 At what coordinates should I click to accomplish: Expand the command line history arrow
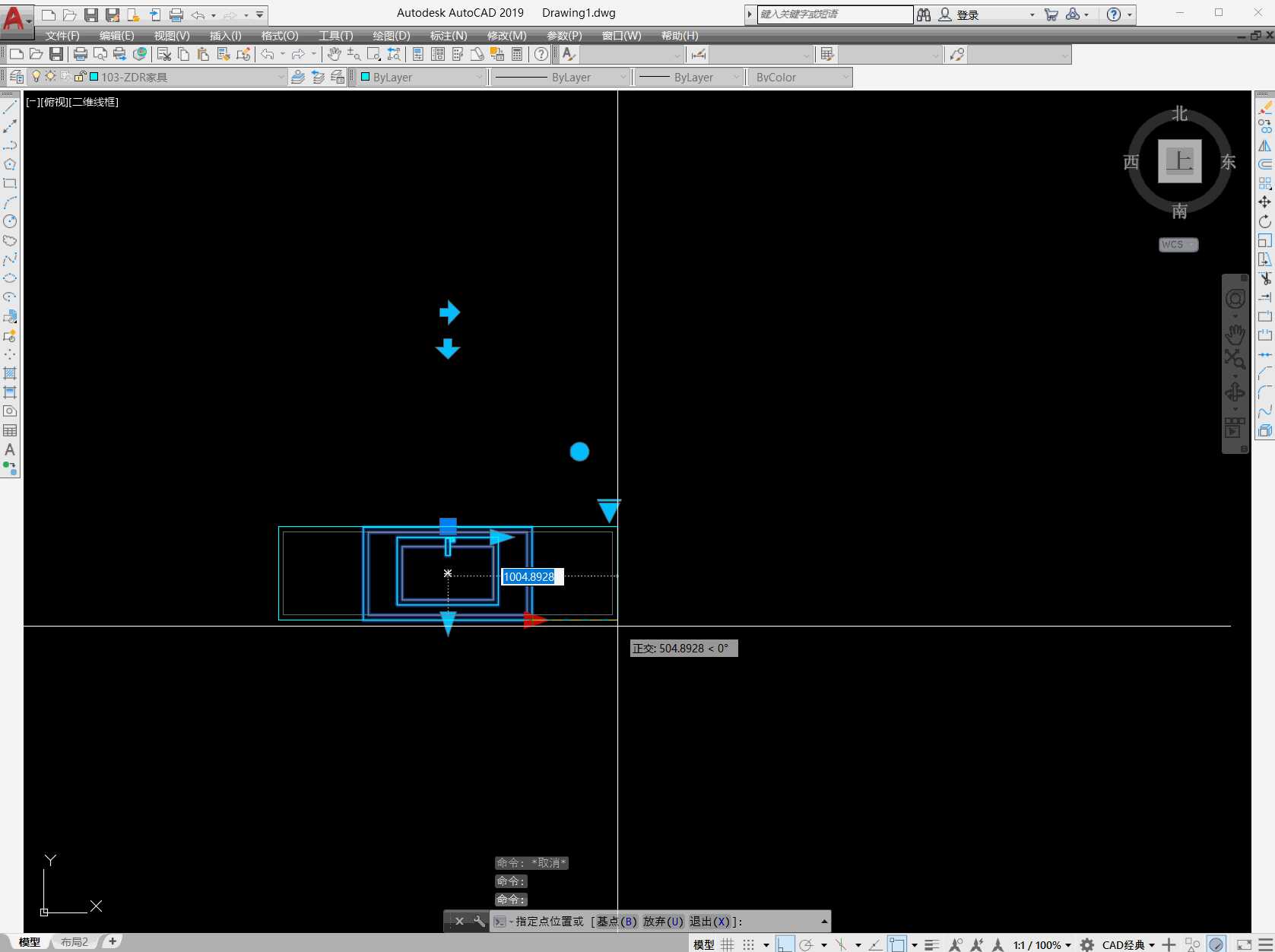click(824, 921)
